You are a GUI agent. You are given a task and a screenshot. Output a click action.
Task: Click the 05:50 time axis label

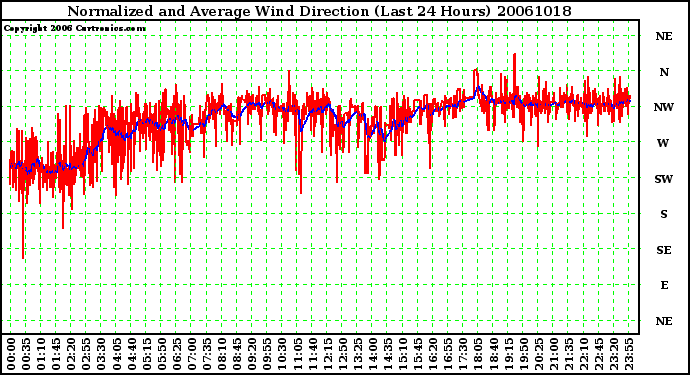161,354
